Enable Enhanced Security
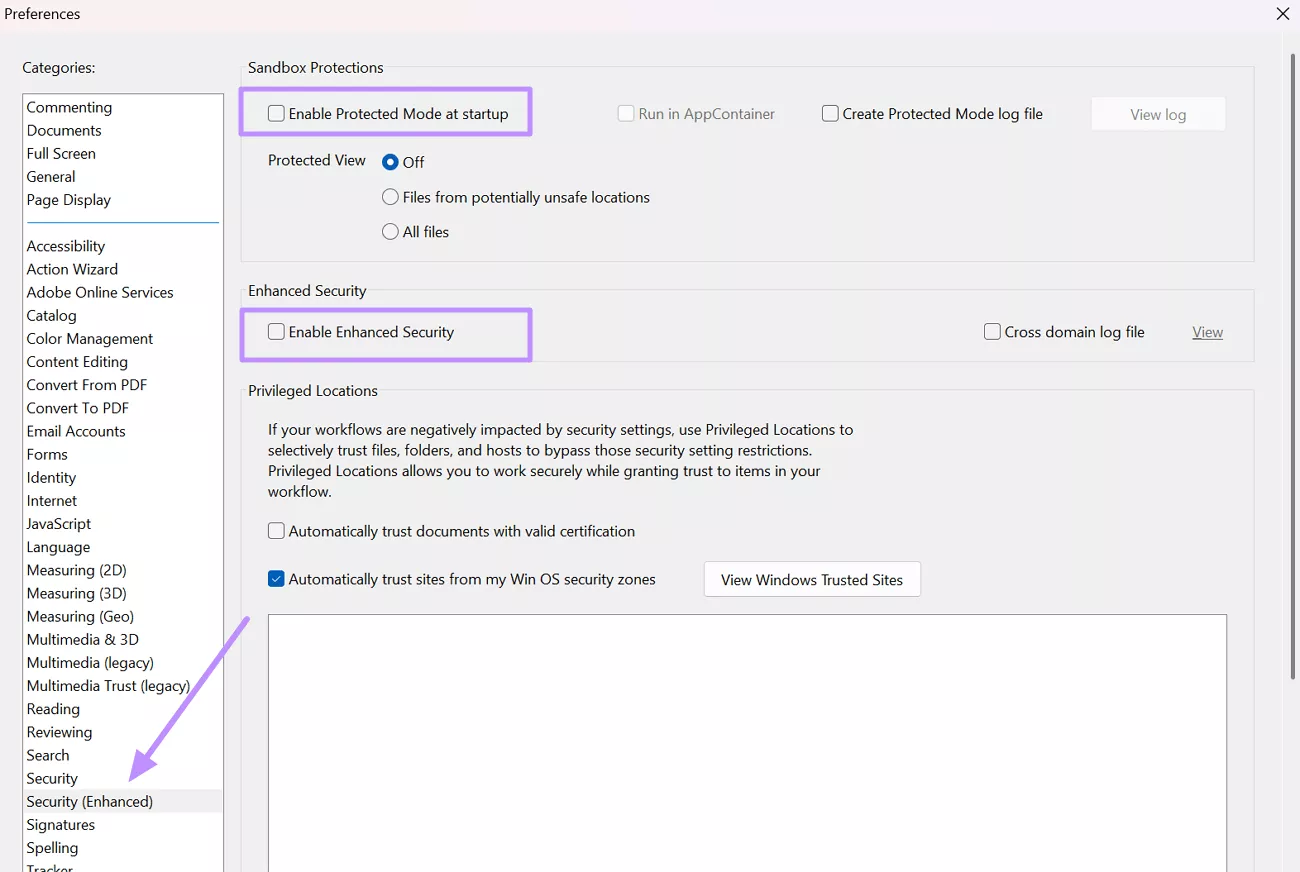This screenshot has width=1300, height=872. (276, 331)
